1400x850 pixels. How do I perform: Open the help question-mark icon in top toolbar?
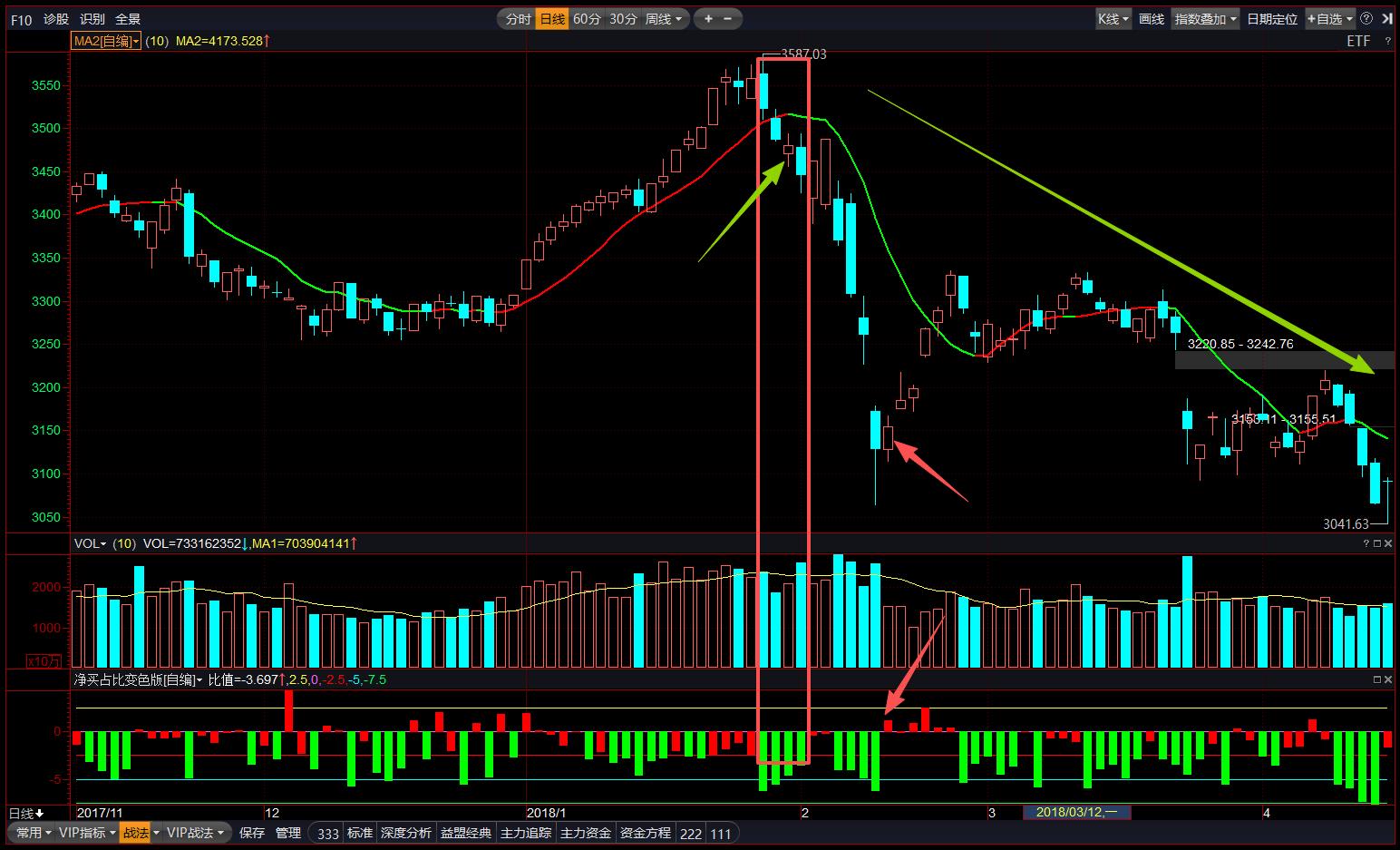pos(1366,19)
